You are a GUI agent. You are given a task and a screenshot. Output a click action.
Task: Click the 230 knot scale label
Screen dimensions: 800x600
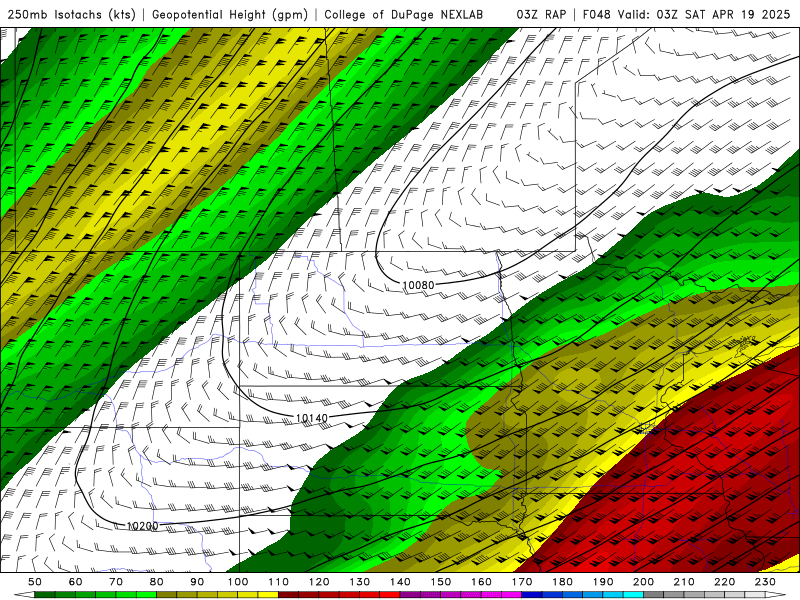pyautogui.click(x=765, y=582)
